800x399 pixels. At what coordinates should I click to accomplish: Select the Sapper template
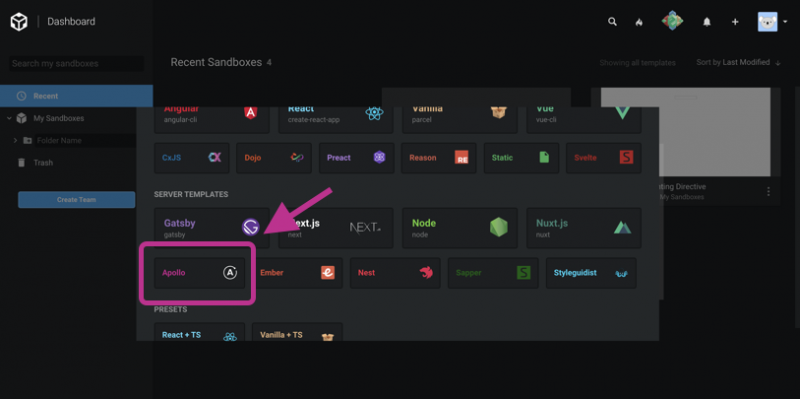click(x=493, y=273)
